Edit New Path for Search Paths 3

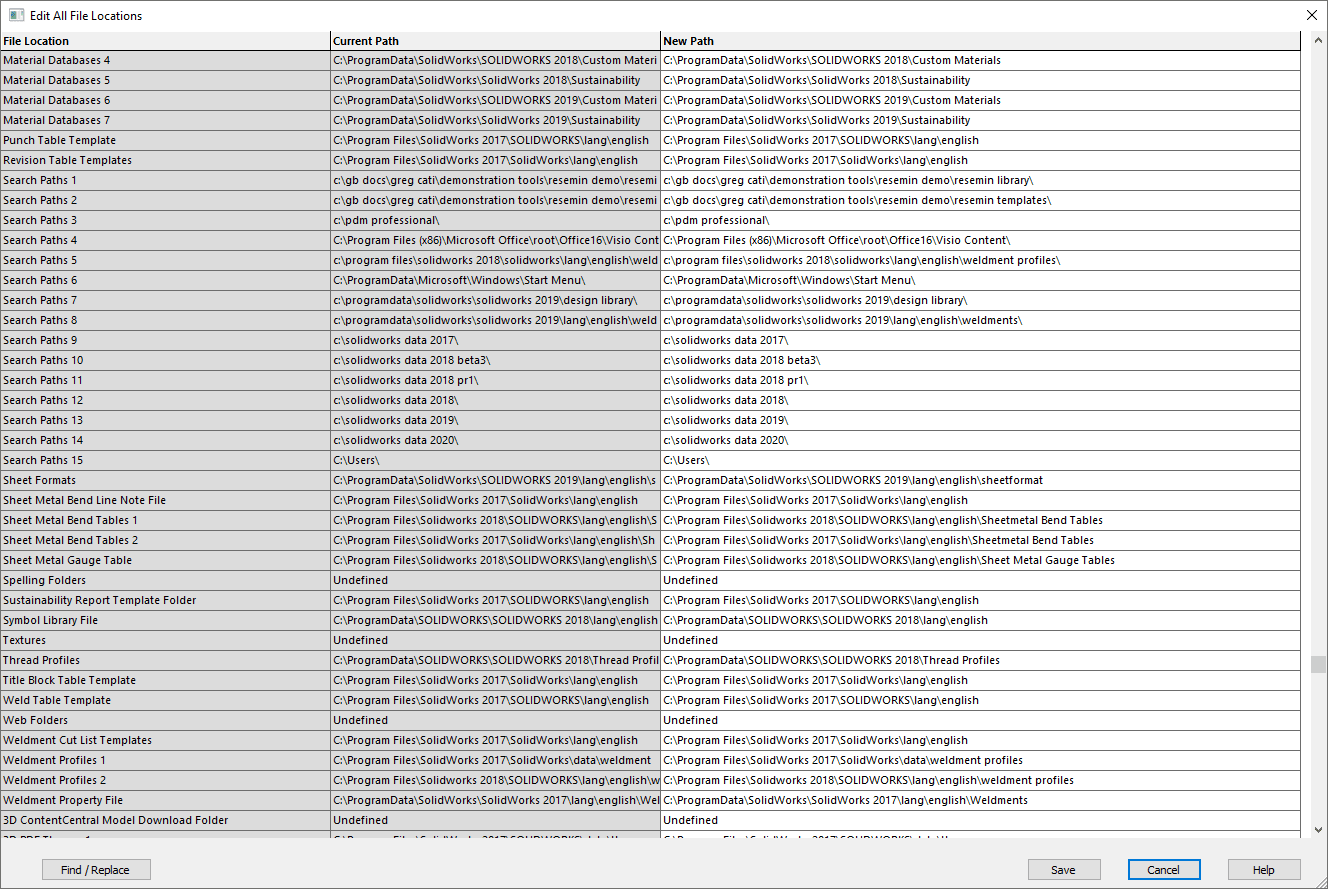pos(980,220)
